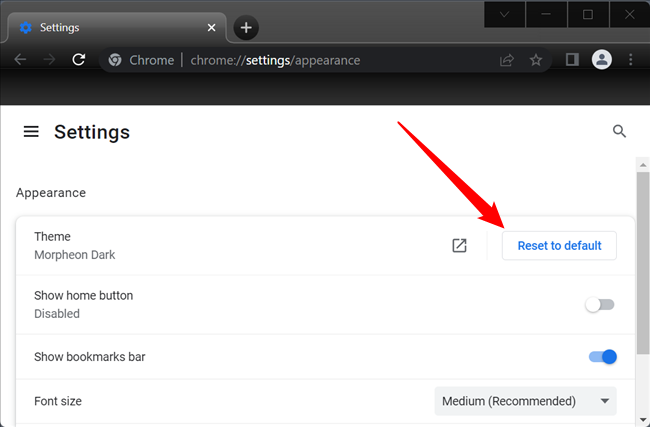Open the Settings hamburger menu
The image size is (650, 427).
click(x=31, y=132)
